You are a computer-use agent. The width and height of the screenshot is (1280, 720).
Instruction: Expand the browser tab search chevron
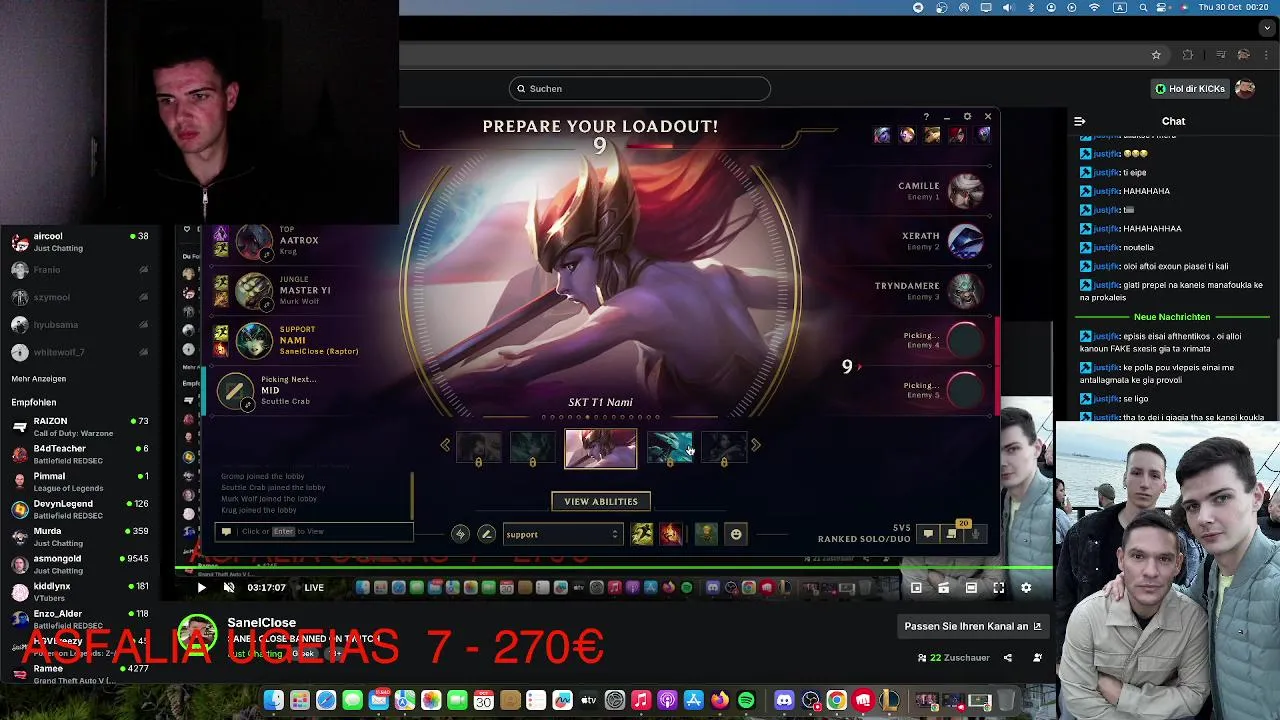point(1267,28)
